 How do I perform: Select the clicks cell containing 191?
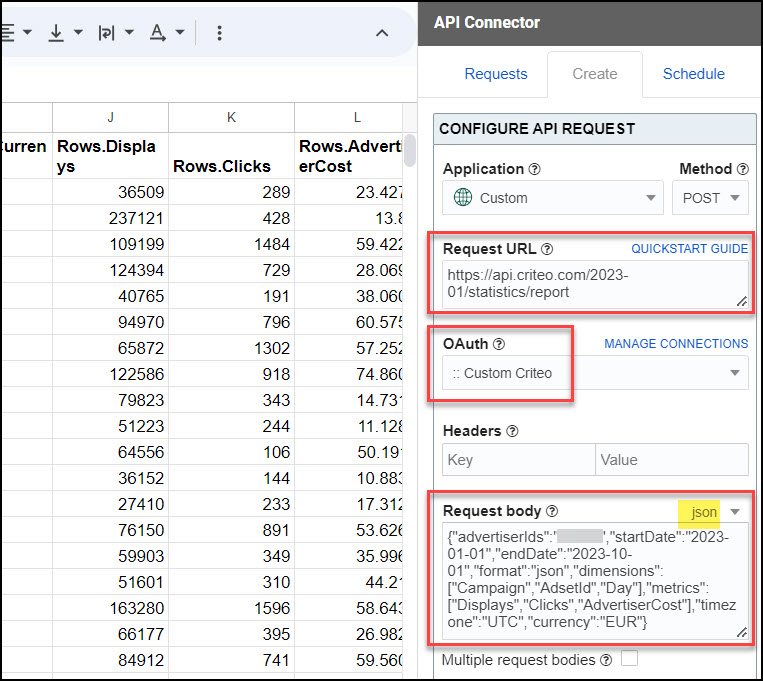coord(231,296)
